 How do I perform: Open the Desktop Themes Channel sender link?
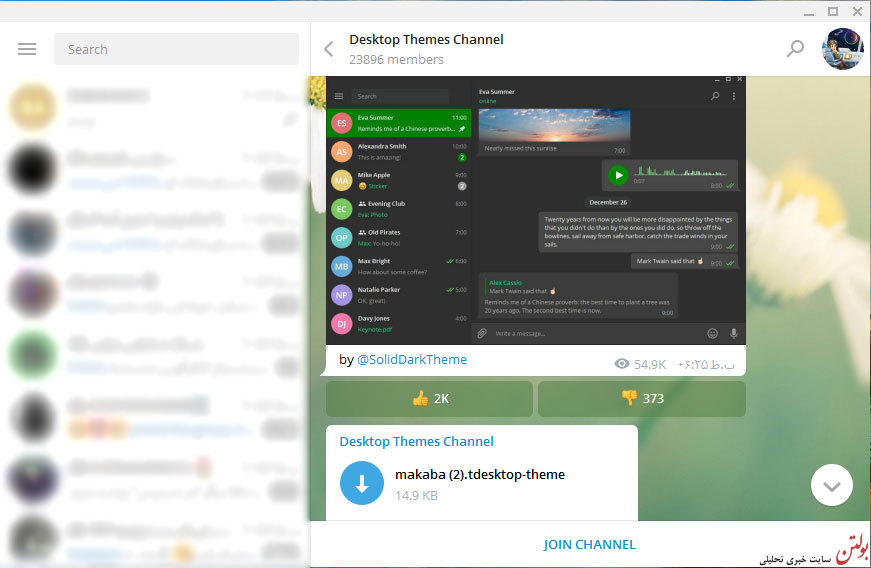[416, 441]
